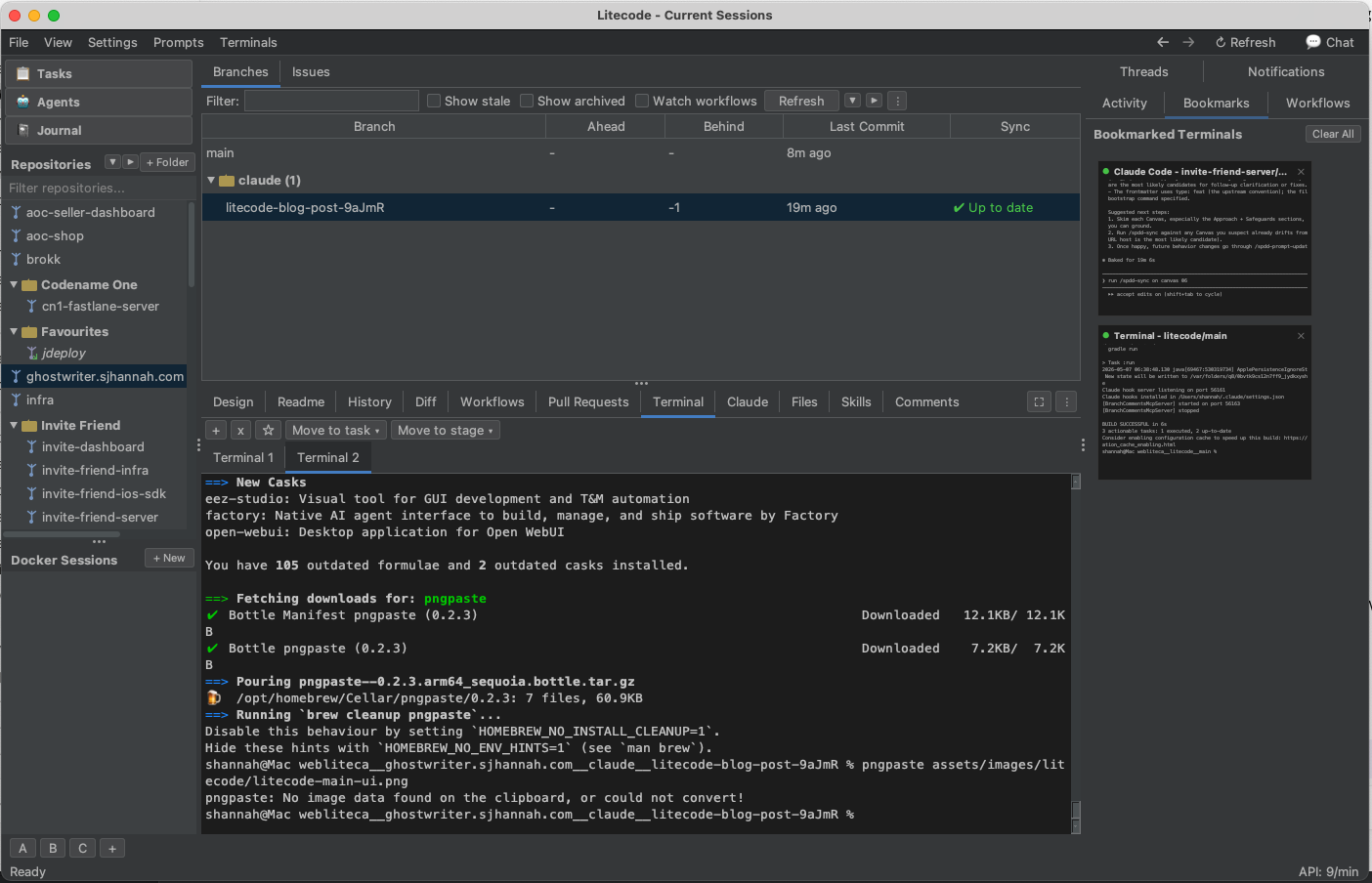Screen dimensions: 1372x883
Task: Open the Workflows tab in right panel
Action: point(1317,103)
